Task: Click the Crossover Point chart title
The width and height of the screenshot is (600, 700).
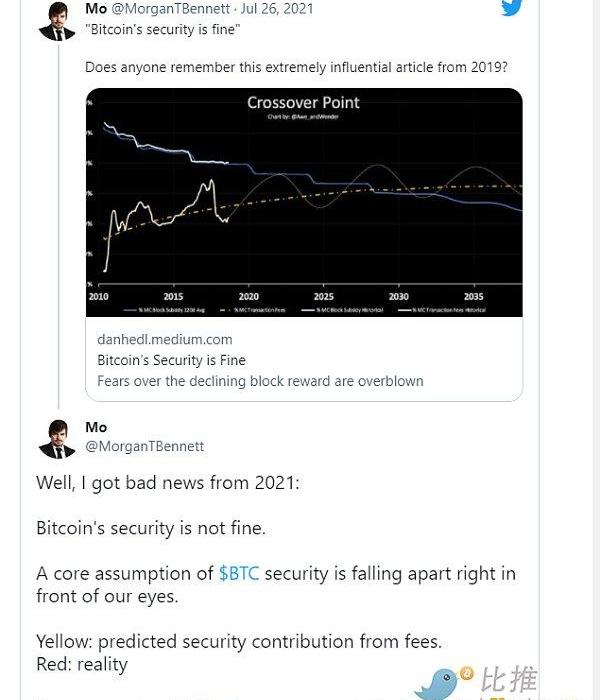Action: coord(303,102)
